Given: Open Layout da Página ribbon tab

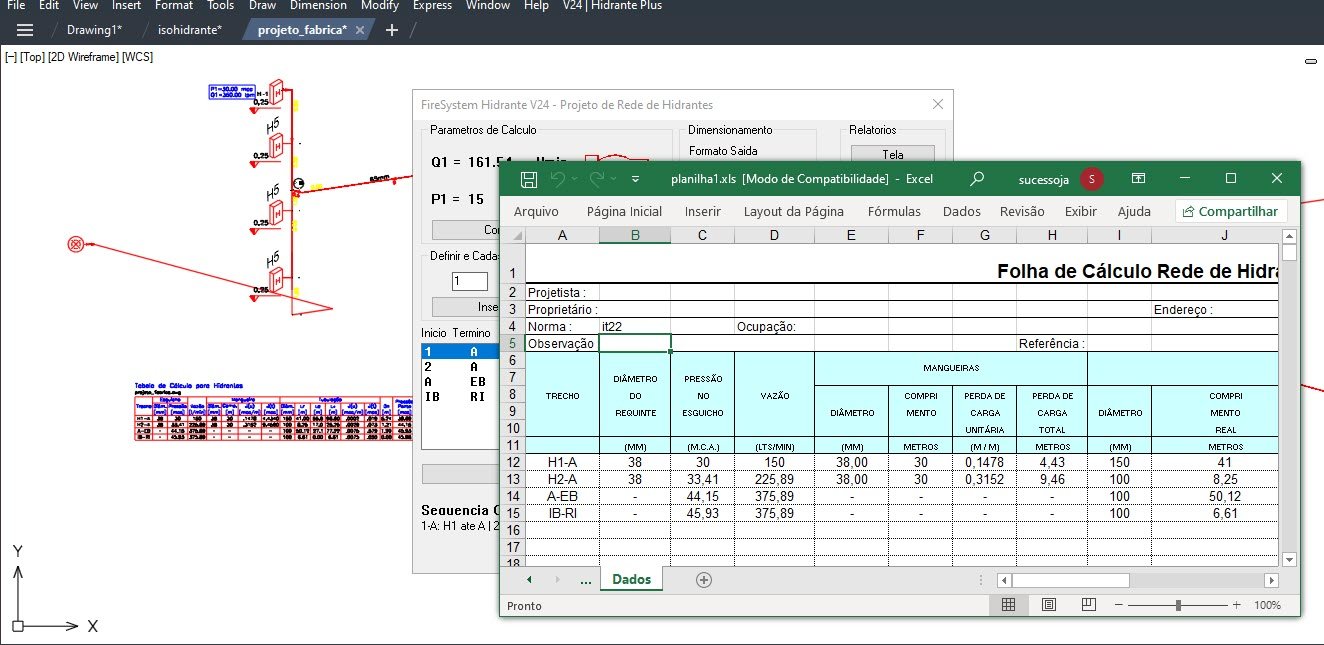Looking at the screenshot, I should point(793,211).
